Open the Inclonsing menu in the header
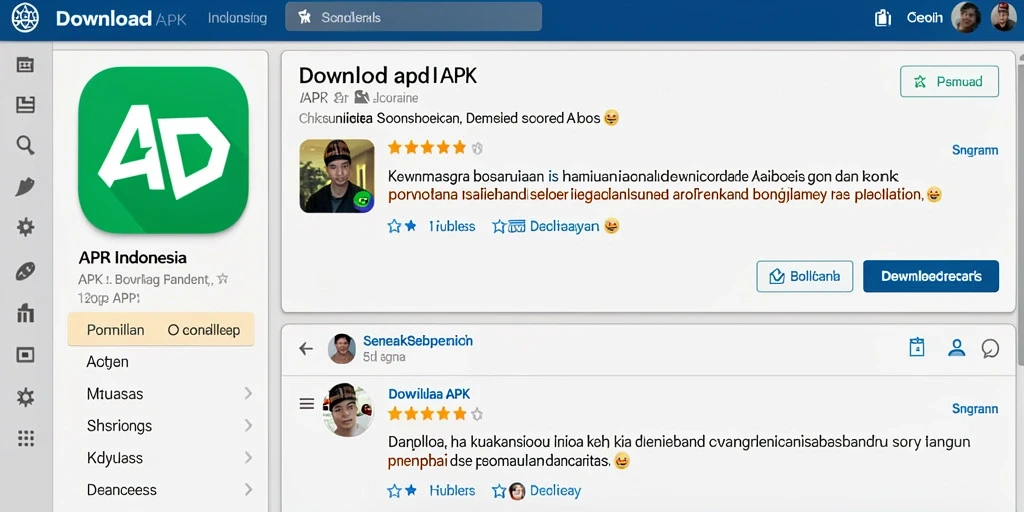 tap(237, 18)
